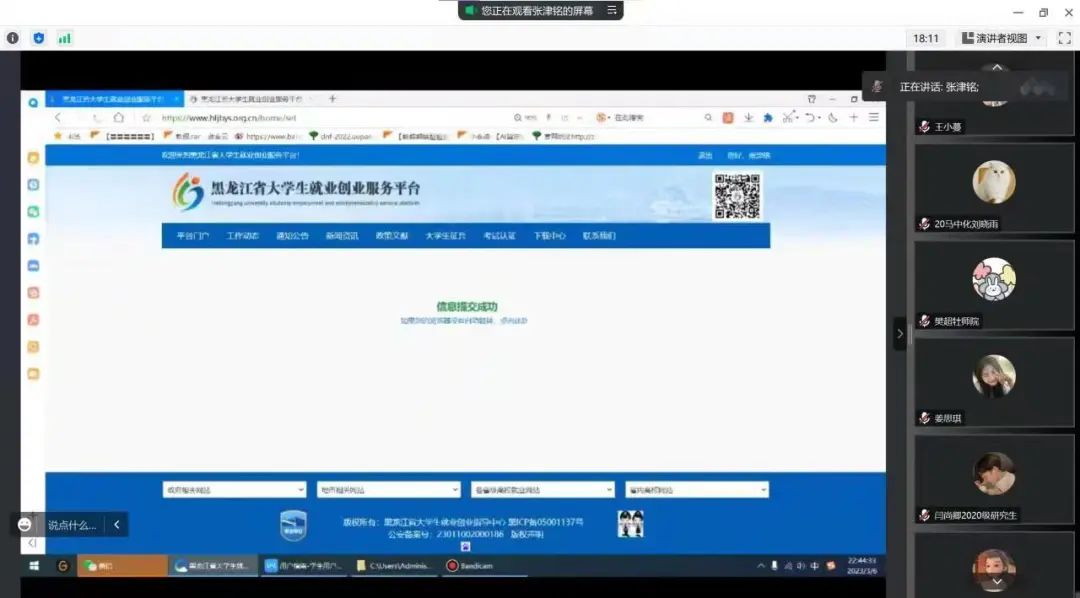Click the shared Windows Start button
This screenshot has height=598, width=1080.
coord(33,566)
